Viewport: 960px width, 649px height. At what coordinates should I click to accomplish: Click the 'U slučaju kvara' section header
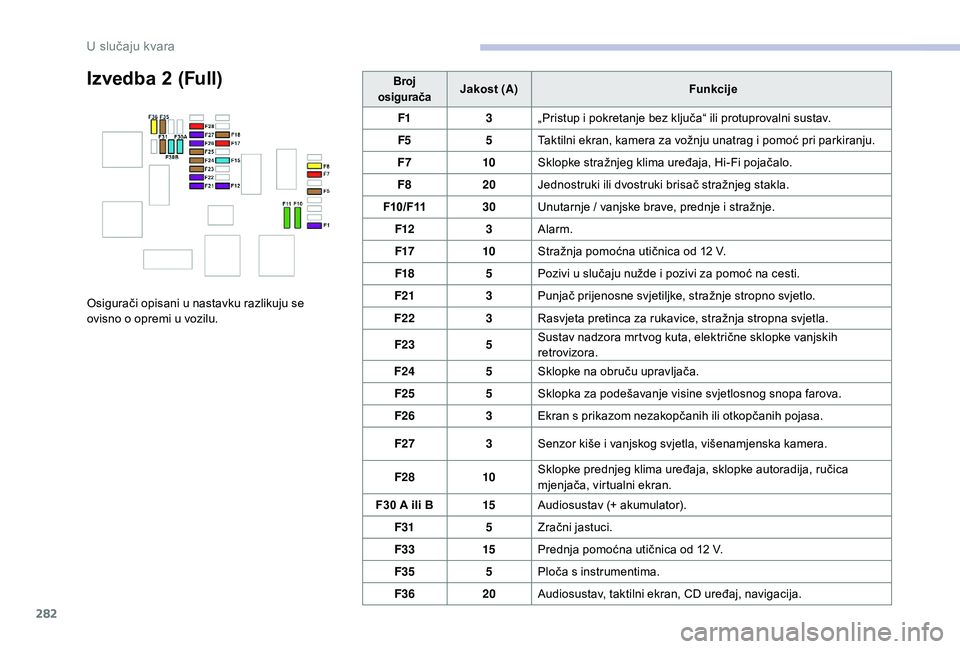point(130,47)
